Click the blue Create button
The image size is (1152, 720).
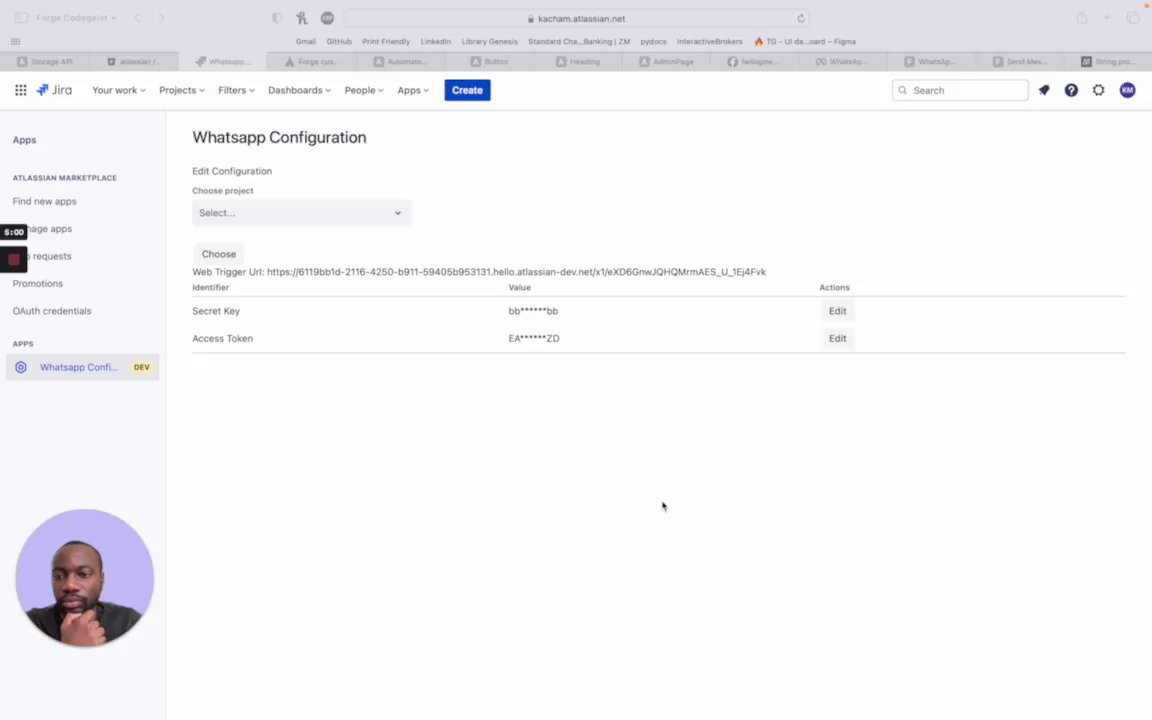tap(467, 90)
